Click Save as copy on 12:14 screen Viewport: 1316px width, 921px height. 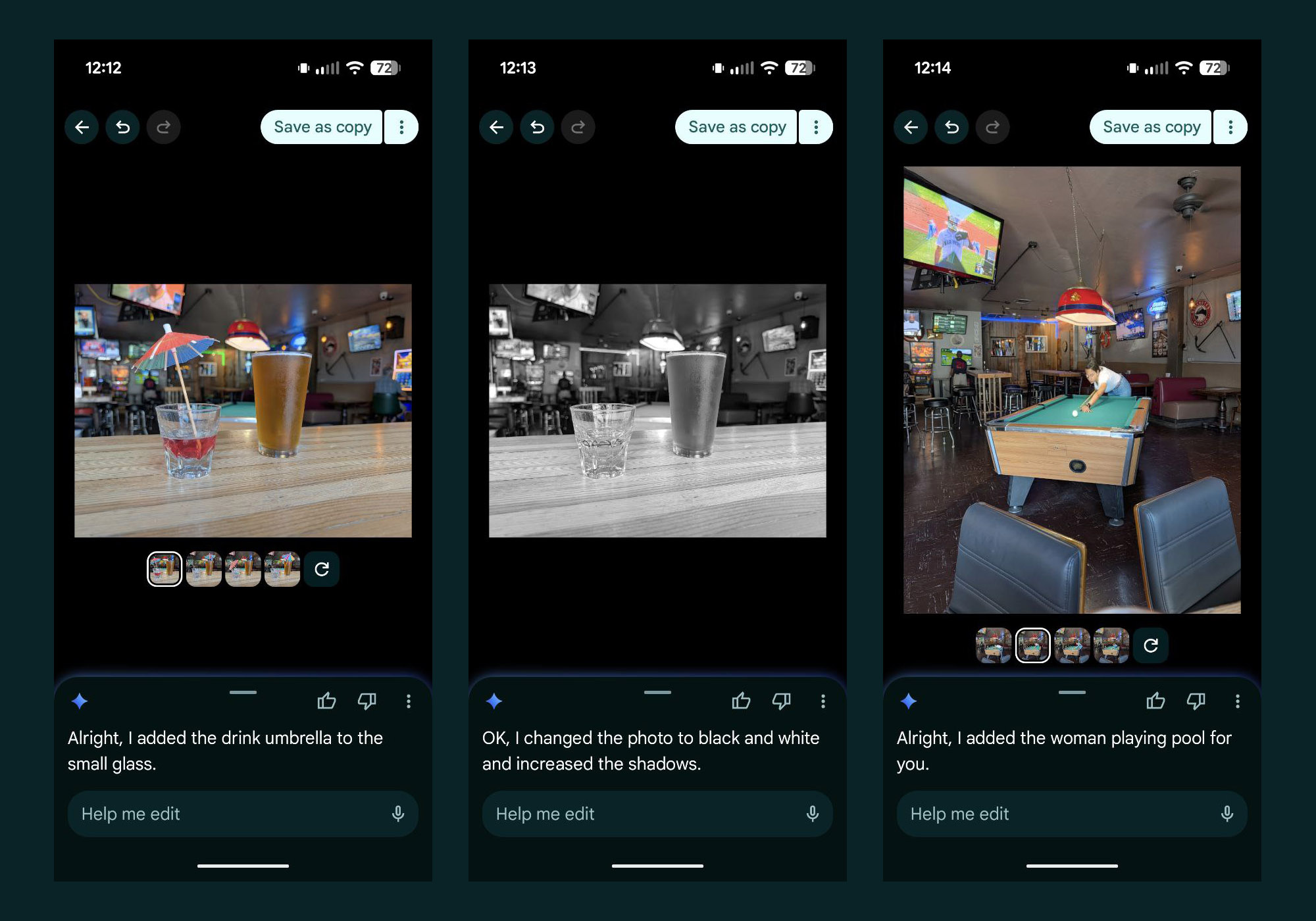pos(1151,127)
